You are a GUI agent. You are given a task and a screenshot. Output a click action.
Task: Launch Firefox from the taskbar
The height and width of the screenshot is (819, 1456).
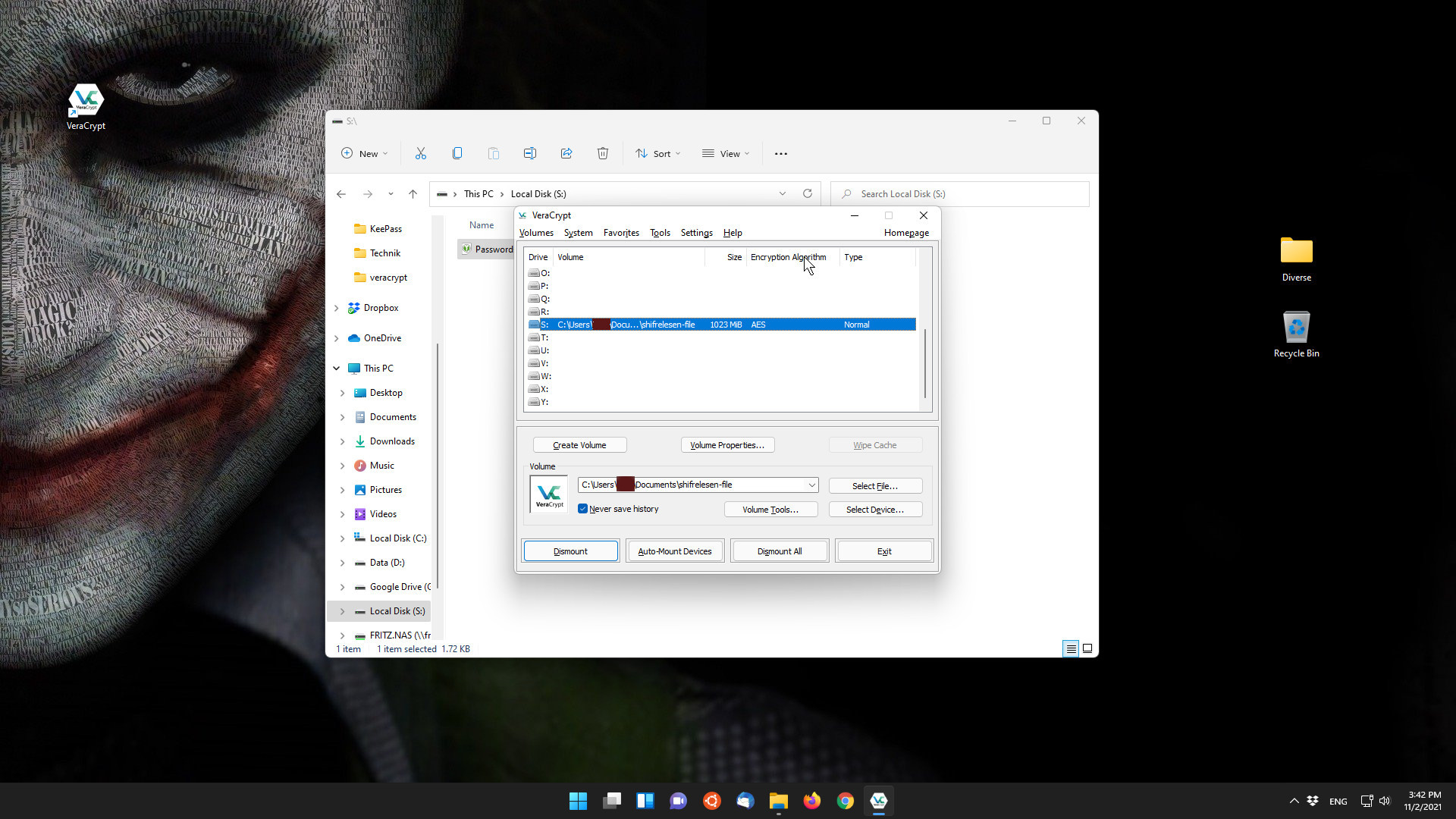point(812,801)
